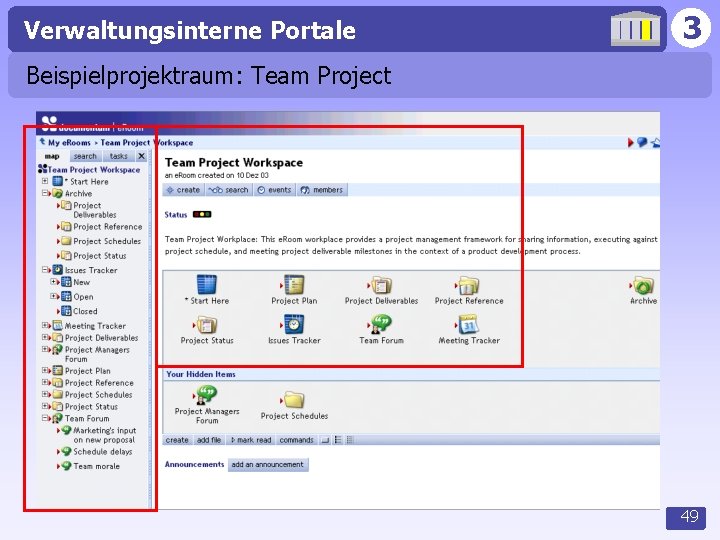This screenshot has height=540, width=720.
Task: Expand the Meeting Tracker tree node
Action: coord(45,325)
